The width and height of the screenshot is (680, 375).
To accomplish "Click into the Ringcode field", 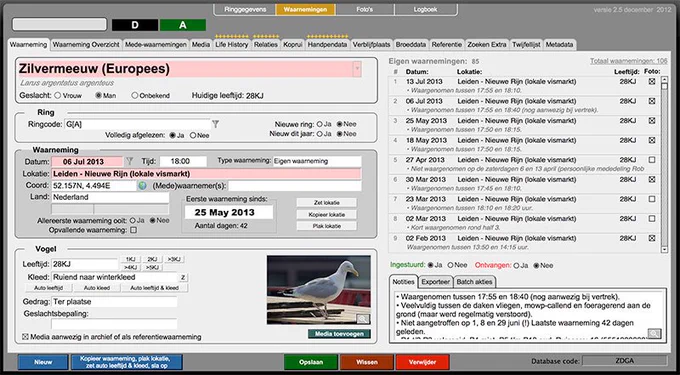I will point(137,124).
